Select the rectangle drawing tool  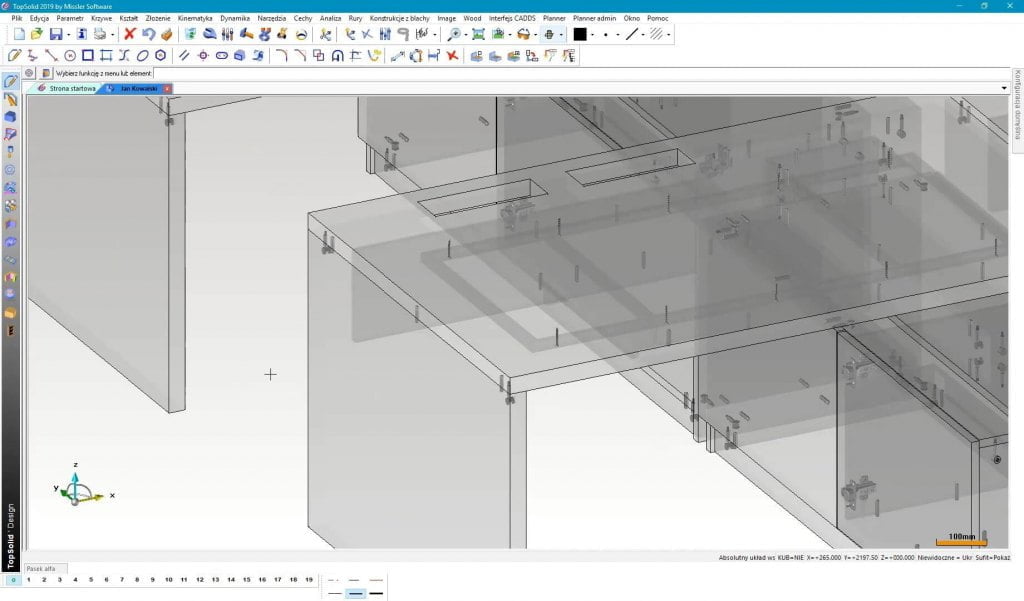(87, 56)
